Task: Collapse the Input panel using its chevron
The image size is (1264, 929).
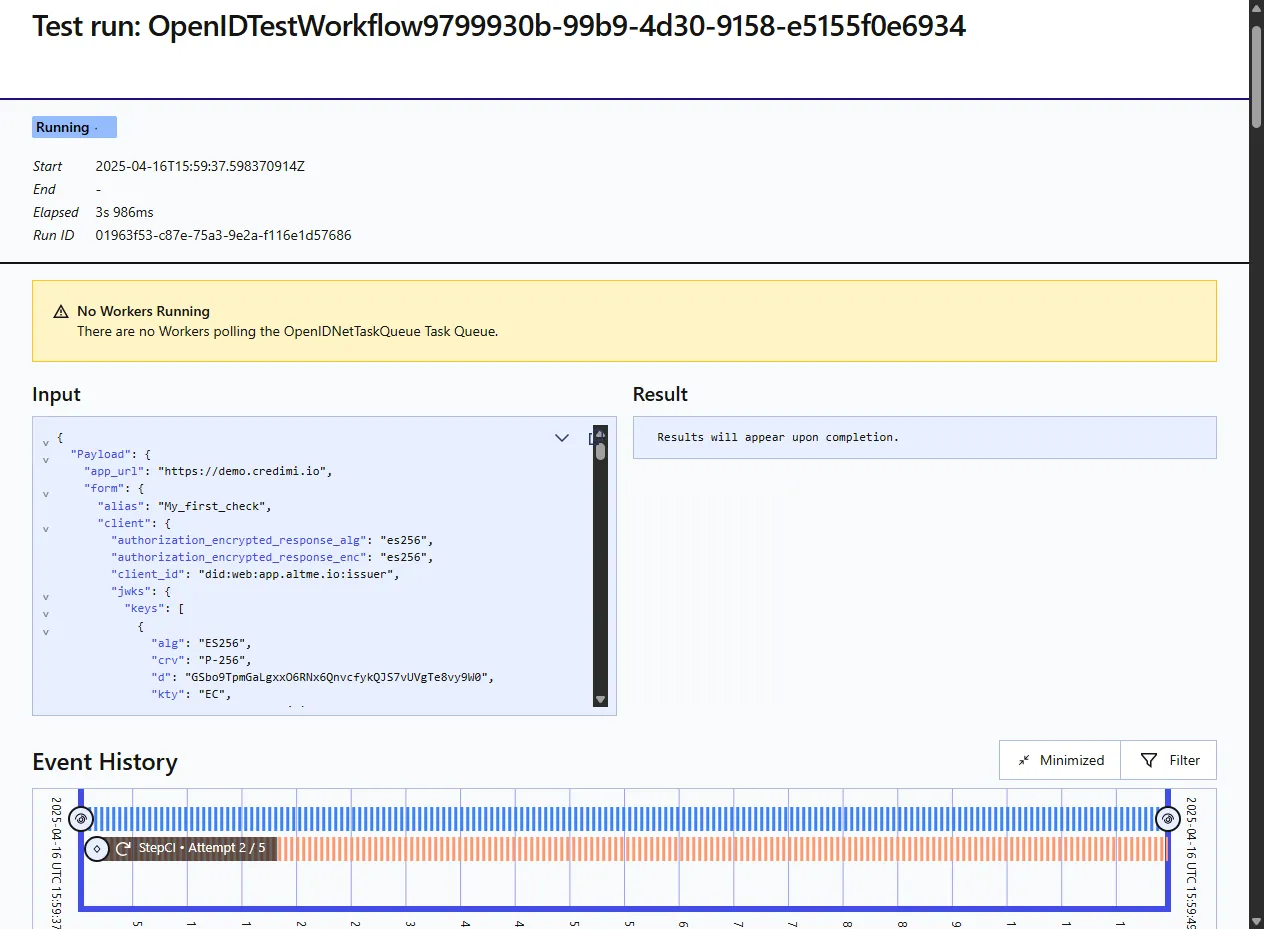Action: [x=562, y=438]
